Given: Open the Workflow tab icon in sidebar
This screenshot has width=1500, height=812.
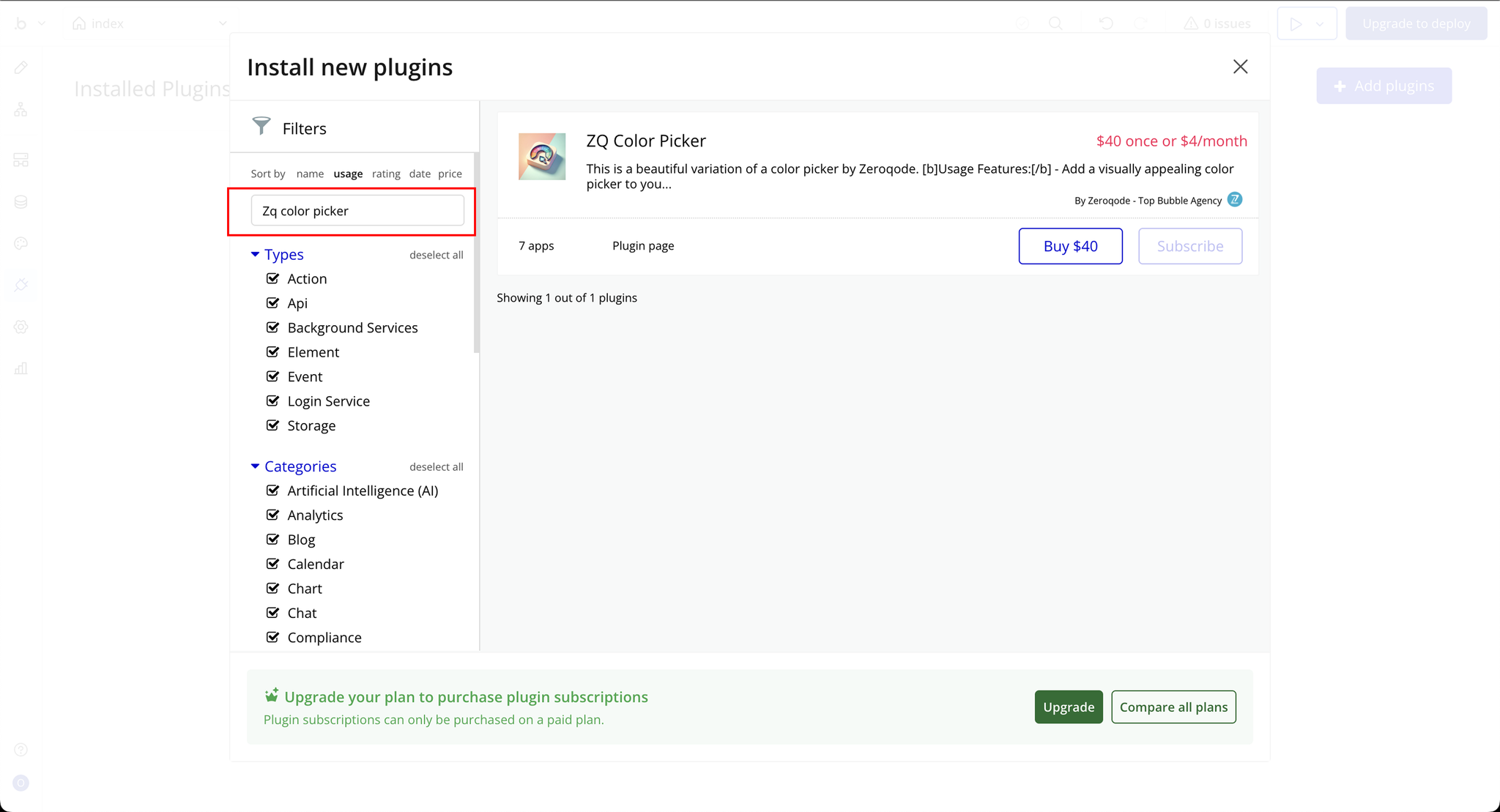Looking at the screenshot, I should pyautogui.click(x=21, y=110).
